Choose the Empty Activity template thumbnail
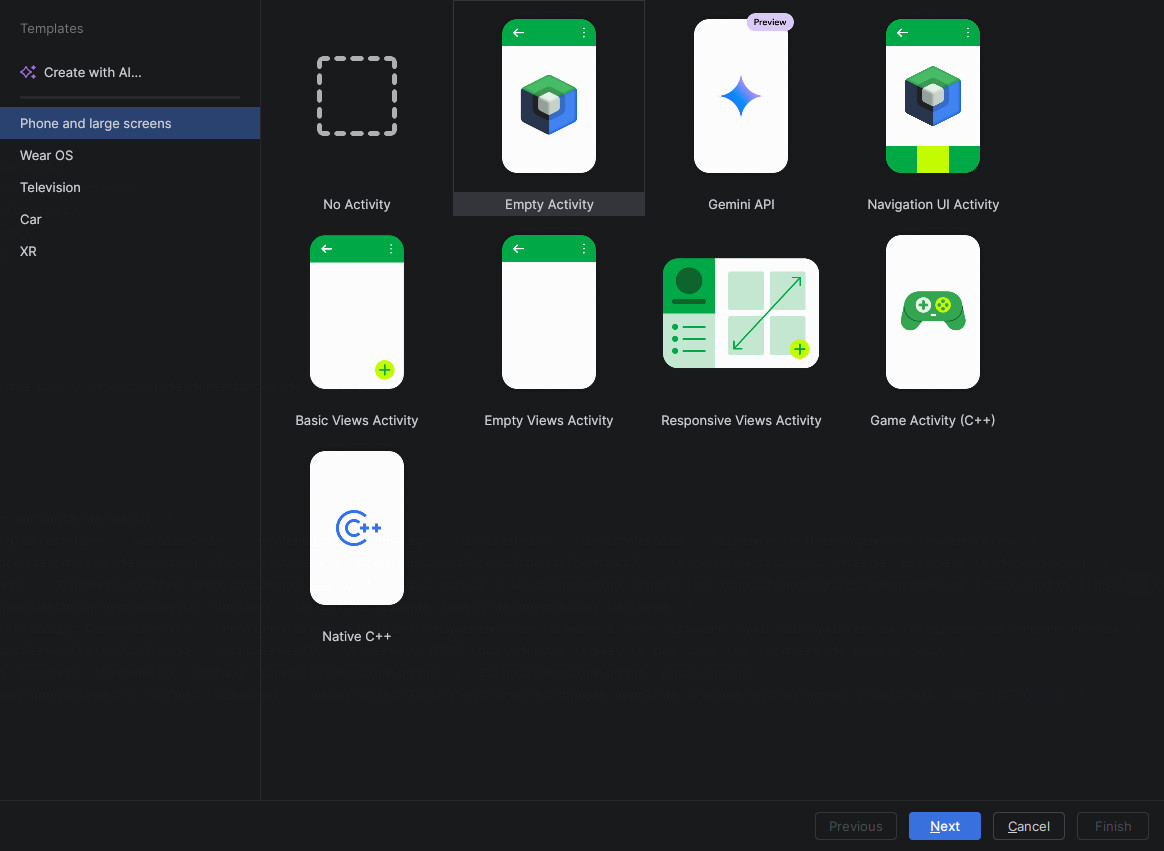The height and width of the screenshot is (851, 1164). coord(549,97)
